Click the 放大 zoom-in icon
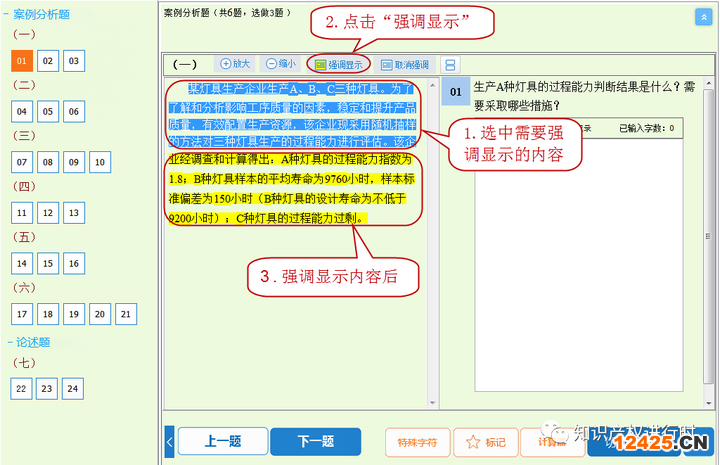This screenshot has width=720, height=465. point(227,64)
